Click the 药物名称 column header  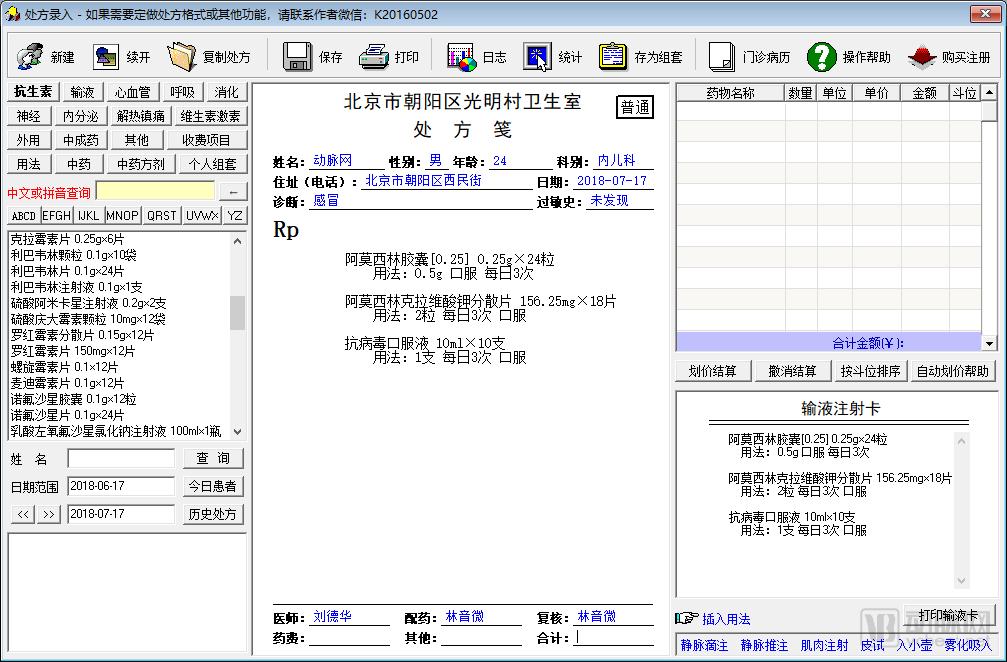730,93
